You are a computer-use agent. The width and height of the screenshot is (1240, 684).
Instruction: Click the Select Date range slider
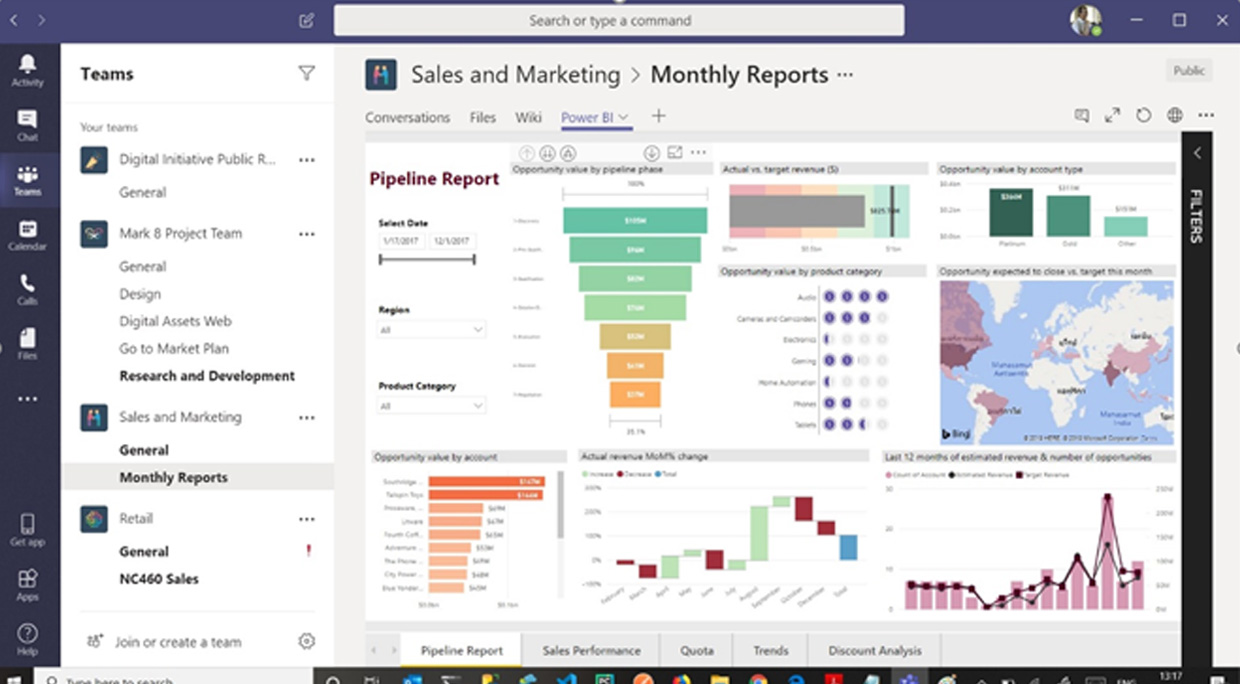pos(427,260)
